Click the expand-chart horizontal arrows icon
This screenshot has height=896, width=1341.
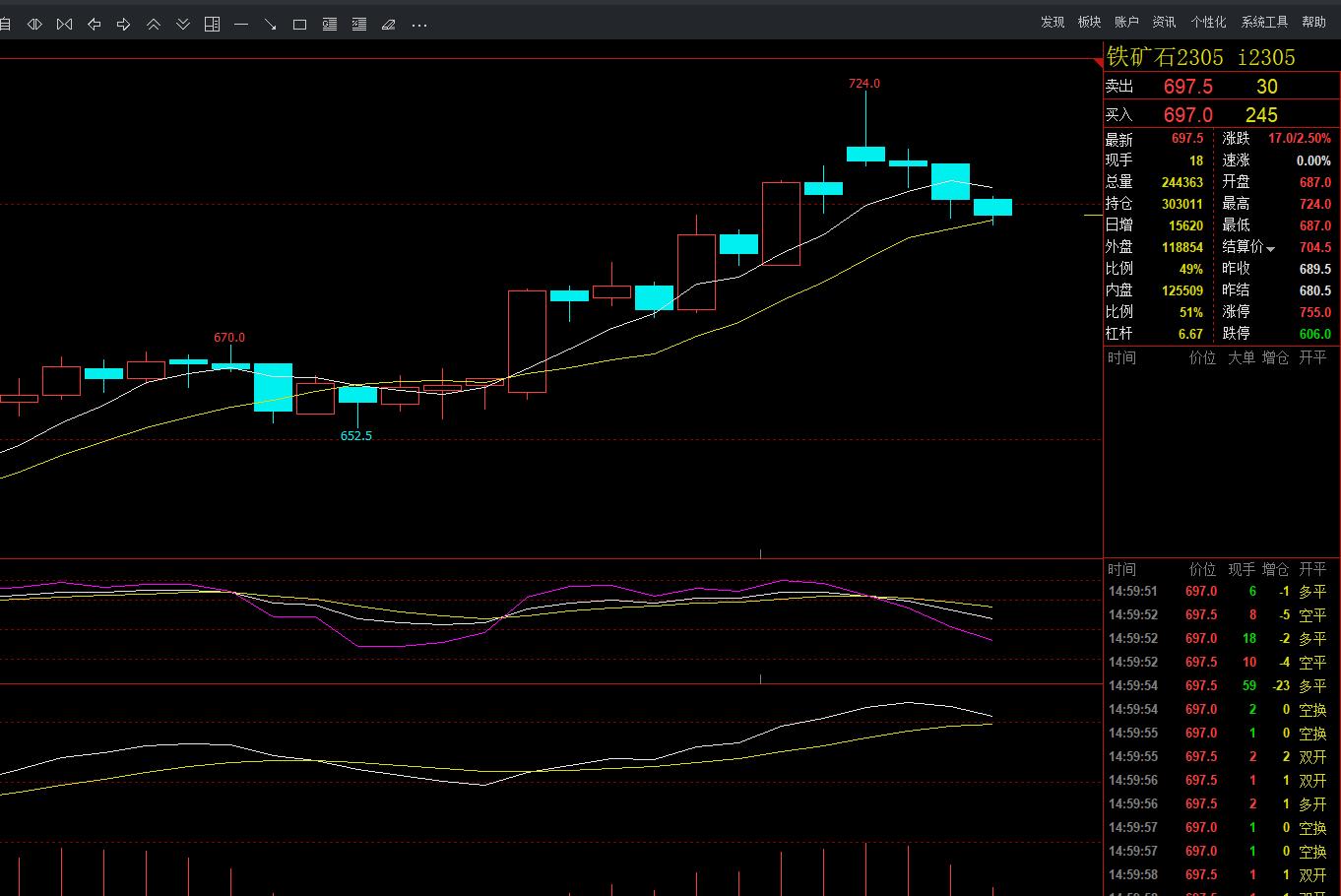coord(34,24)
